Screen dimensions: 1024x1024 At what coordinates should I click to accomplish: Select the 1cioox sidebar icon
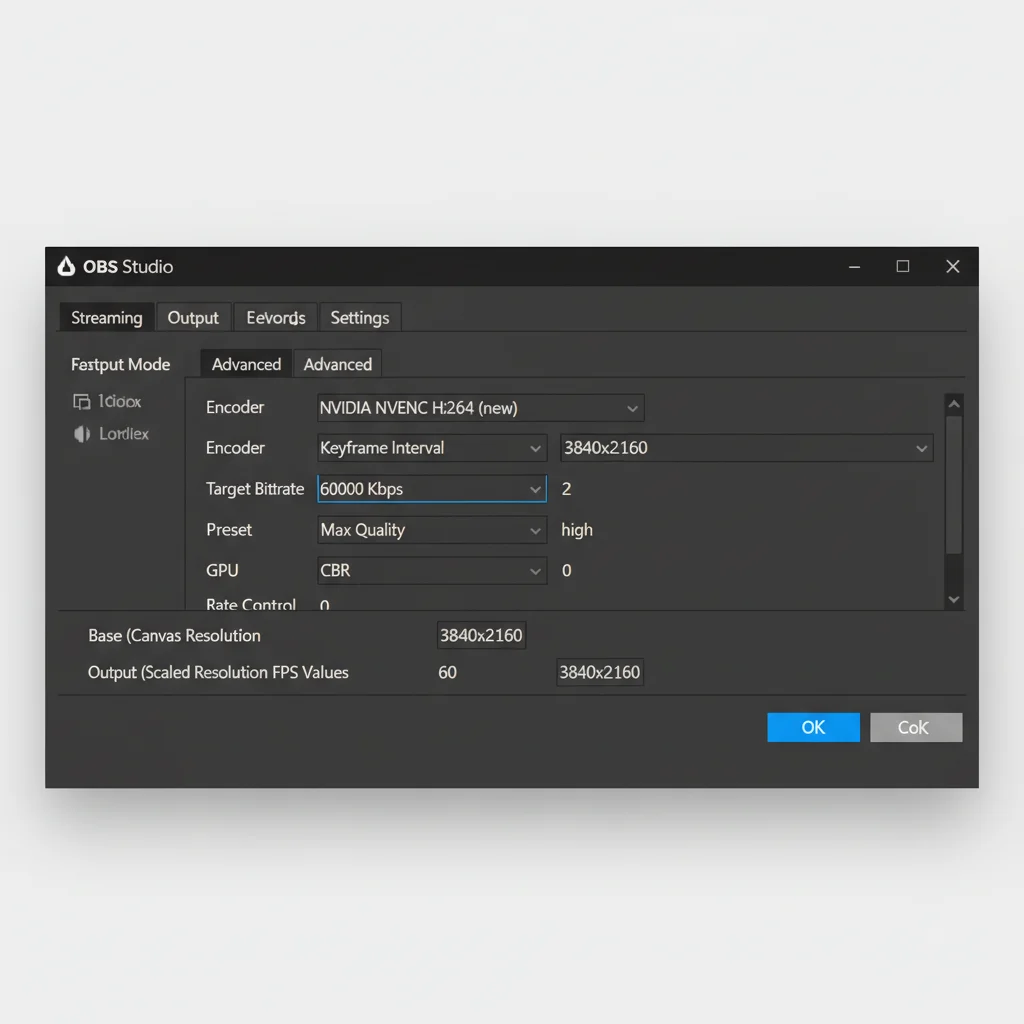click(82, 402)
